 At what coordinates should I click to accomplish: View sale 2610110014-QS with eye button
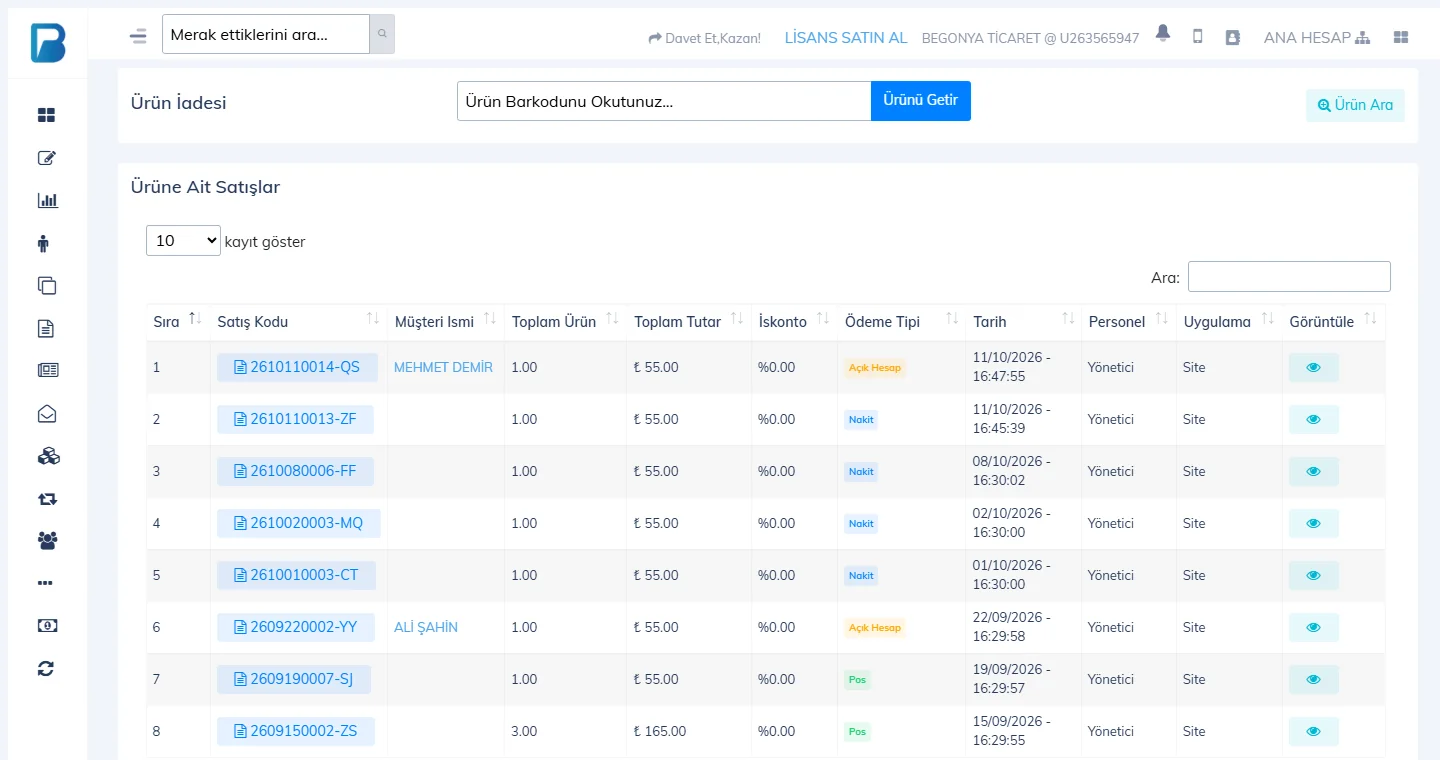tap(1313, 367)
